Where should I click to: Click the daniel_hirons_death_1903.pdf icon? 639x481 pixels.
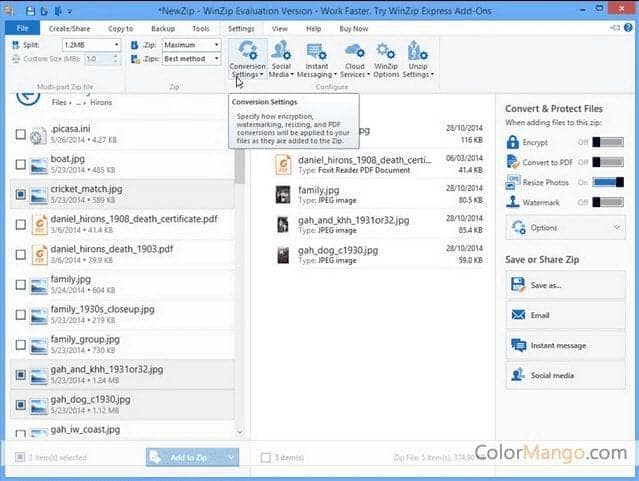pos(40,255)
